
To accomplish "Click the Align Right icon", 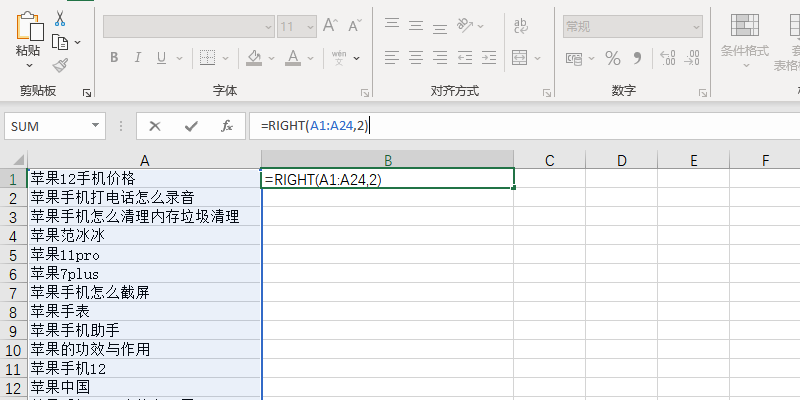I will (440, 58).
